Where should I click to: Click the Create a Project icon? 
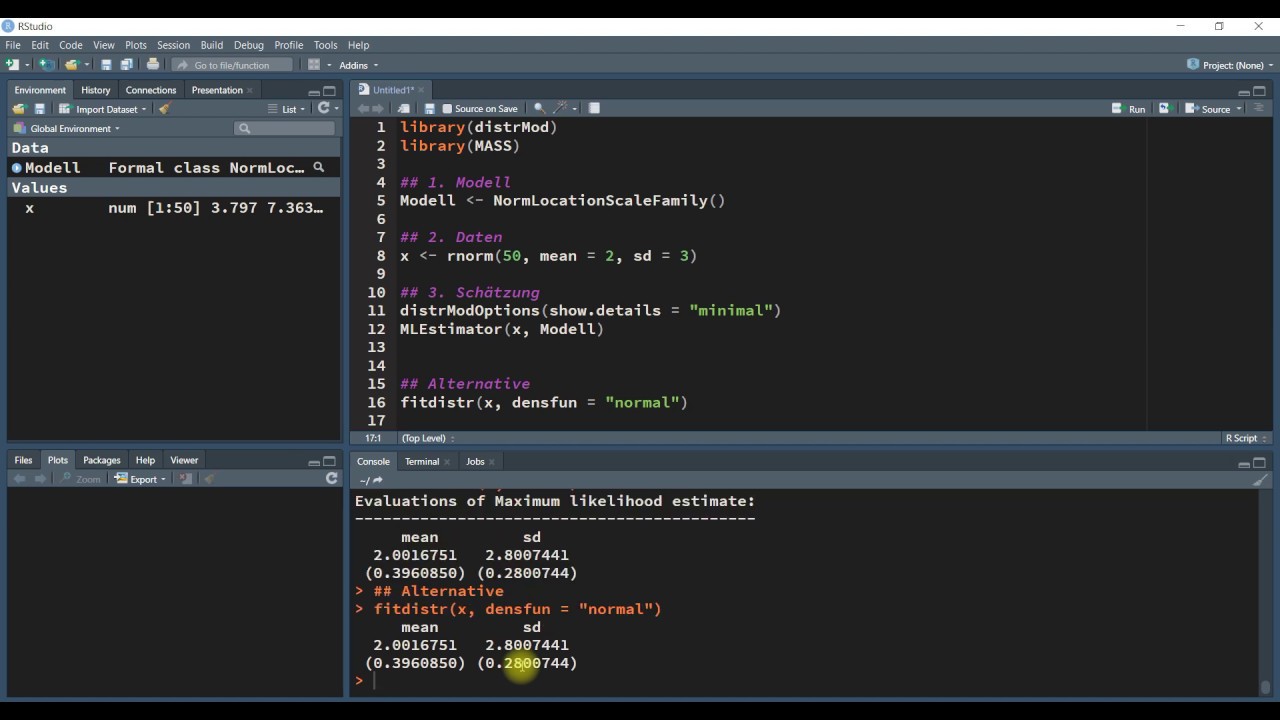tap(46, 65)
